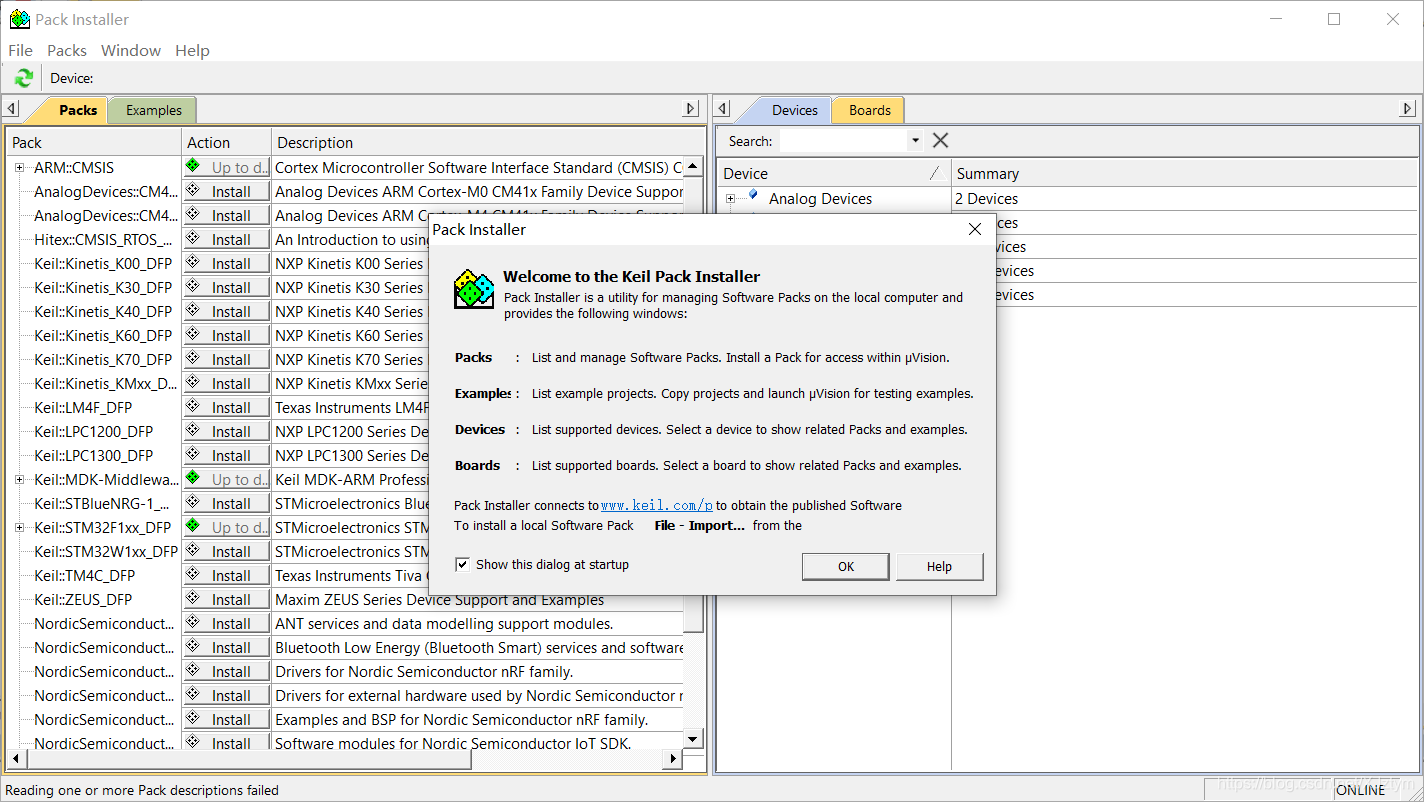Viewport: 1424px width, 802px height.
Task: Switch to the Boards tab
Action: tap(870, 110)
